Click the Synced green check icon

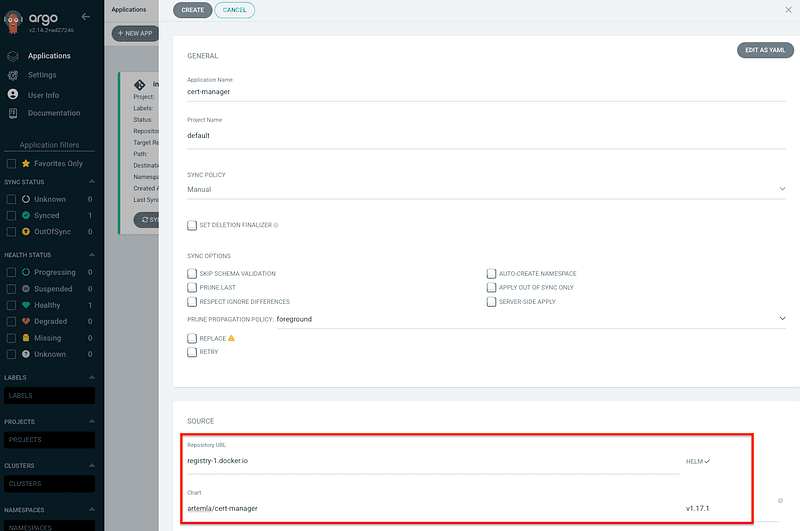click(26, 215)
